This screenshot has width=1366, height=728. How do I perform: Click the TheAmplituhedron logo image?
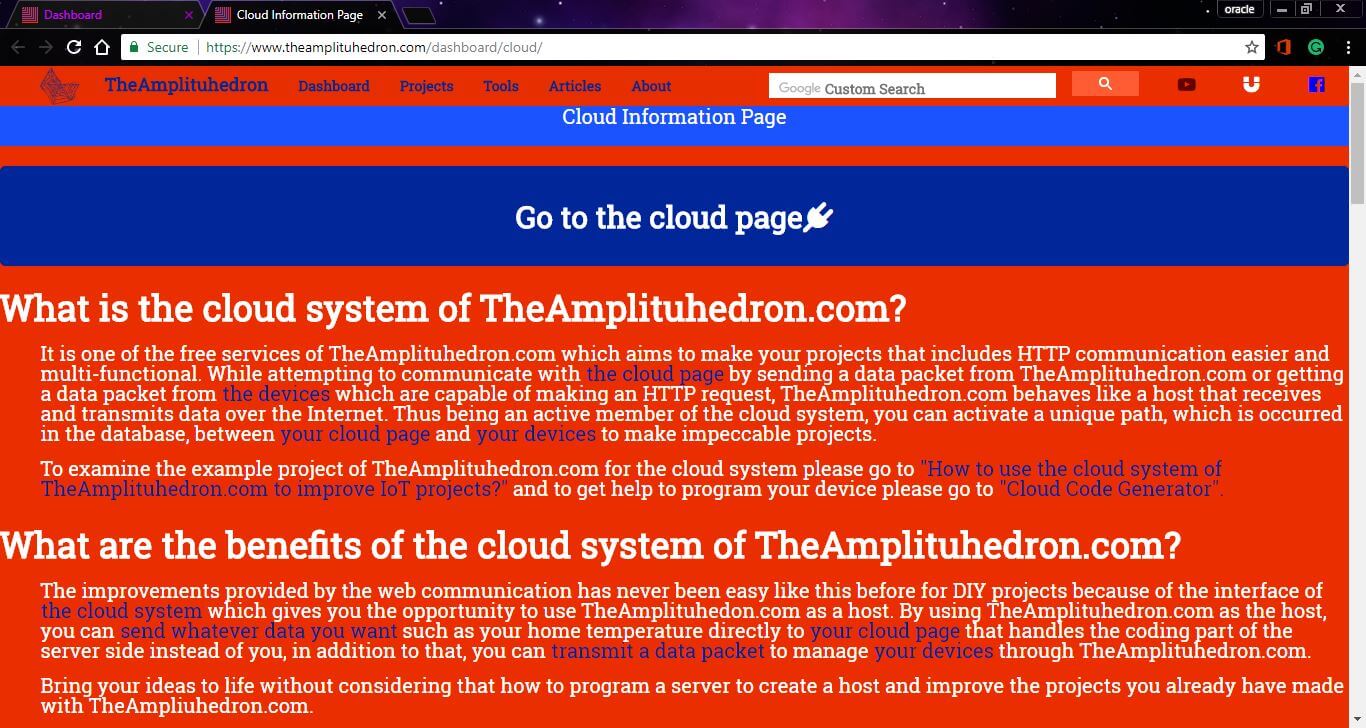[59, 86]
